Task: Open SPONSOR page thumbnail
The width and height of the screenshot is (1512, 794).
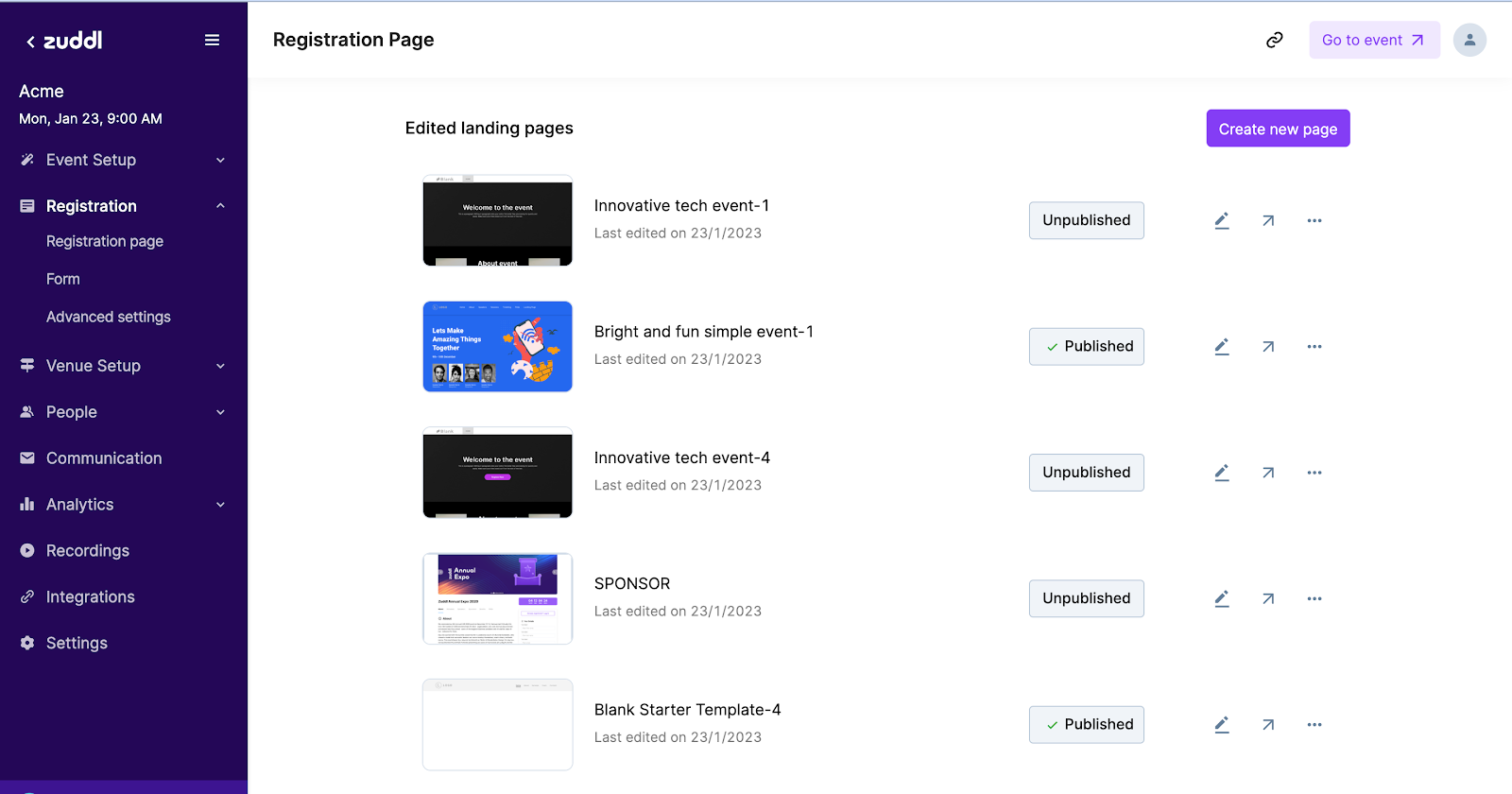Action: [498, 598]
